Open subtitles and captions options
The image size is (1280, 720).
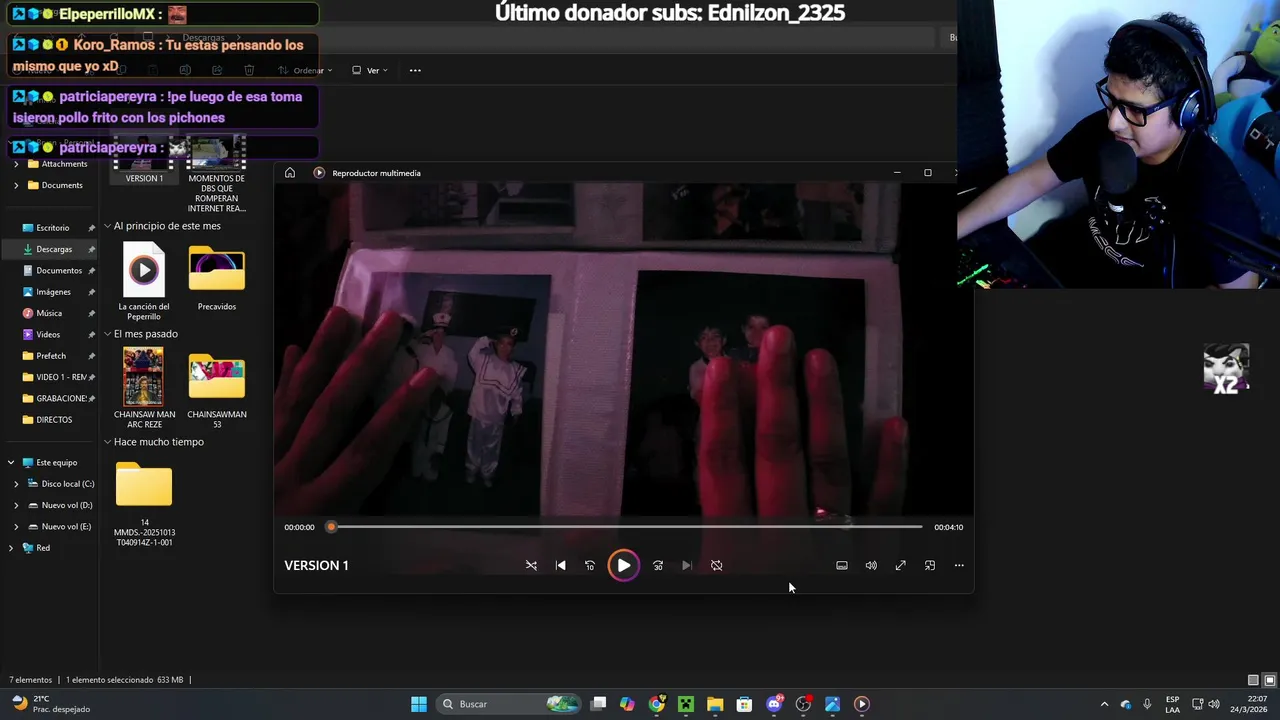click(842, 566)
